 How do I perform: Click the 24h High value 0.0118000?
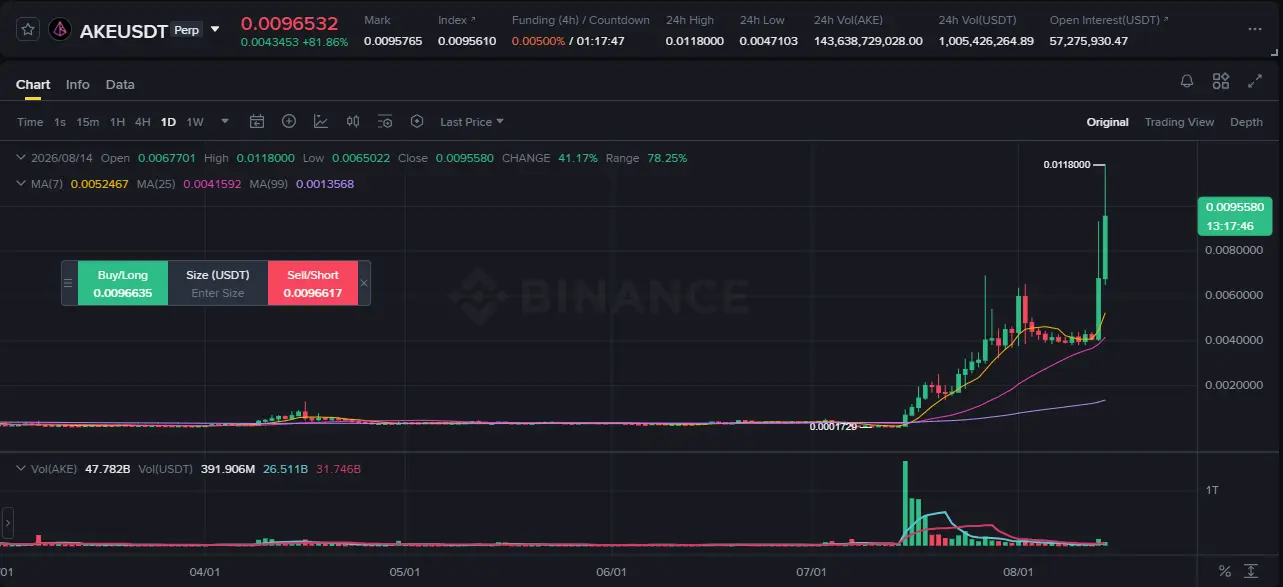(695, 41)
